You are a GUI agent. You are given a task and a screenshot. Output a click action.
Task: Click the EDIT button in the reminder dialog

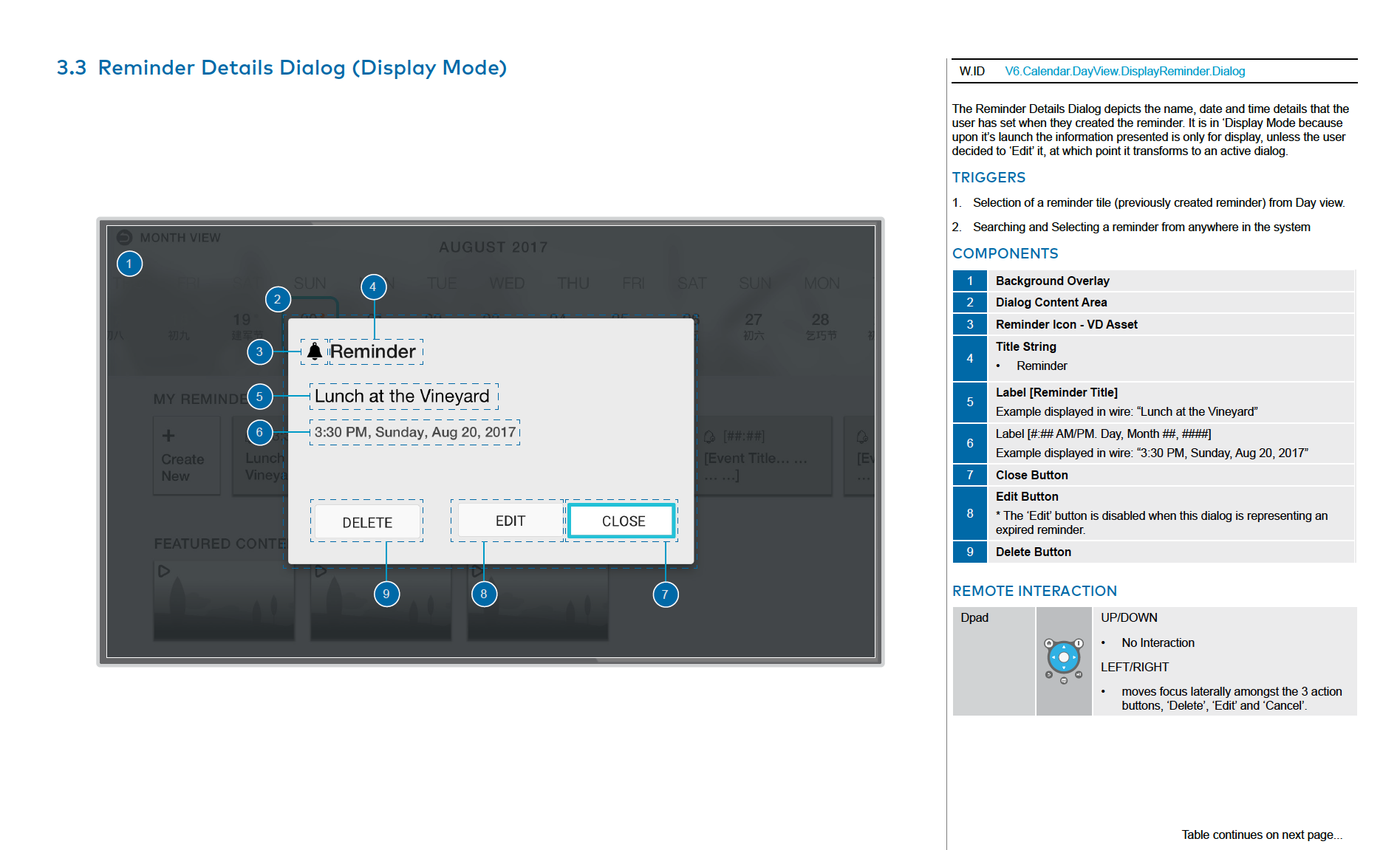tap(510, 521)
